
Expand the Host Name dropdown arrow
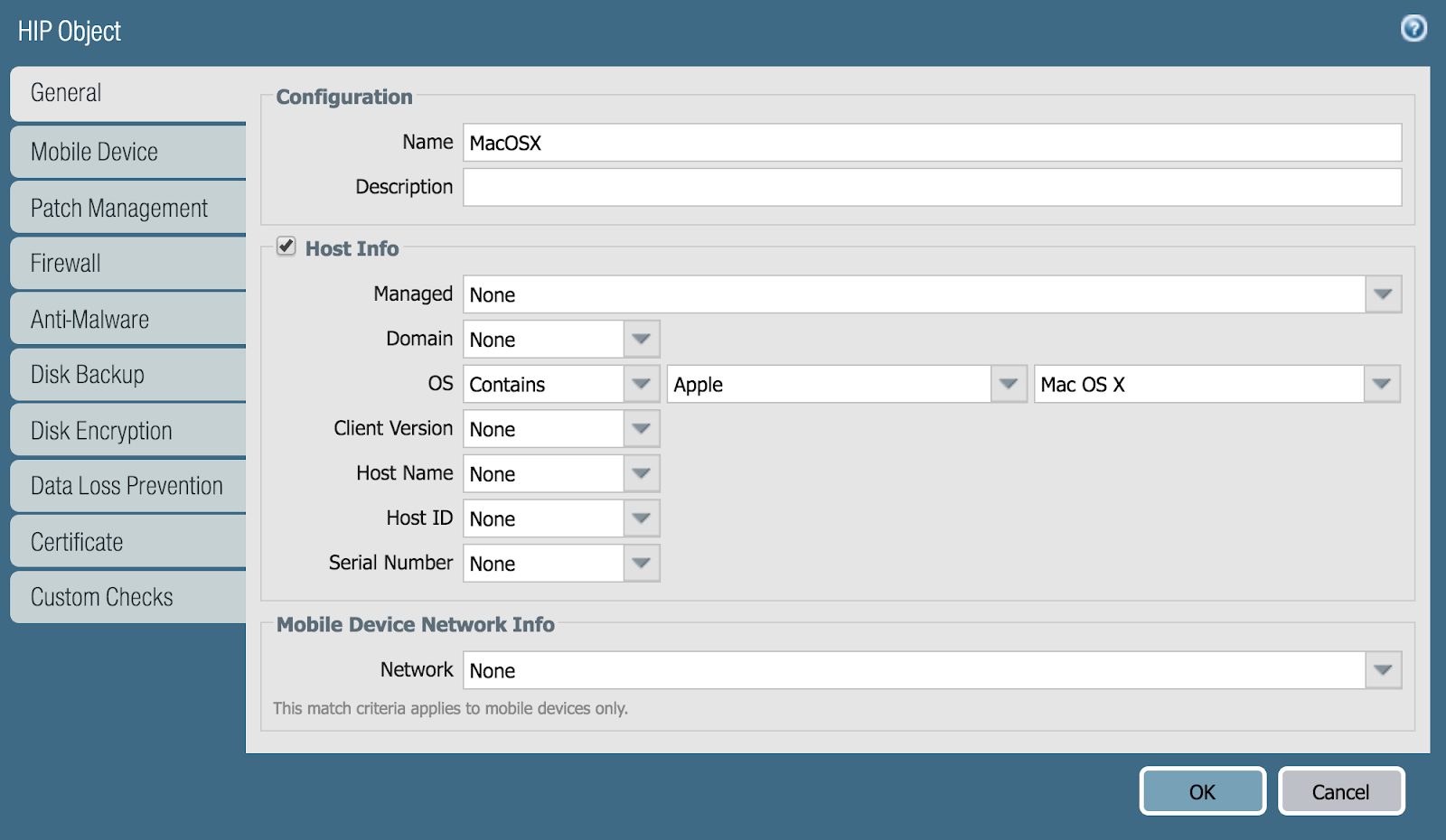click(x=642, y=473)
